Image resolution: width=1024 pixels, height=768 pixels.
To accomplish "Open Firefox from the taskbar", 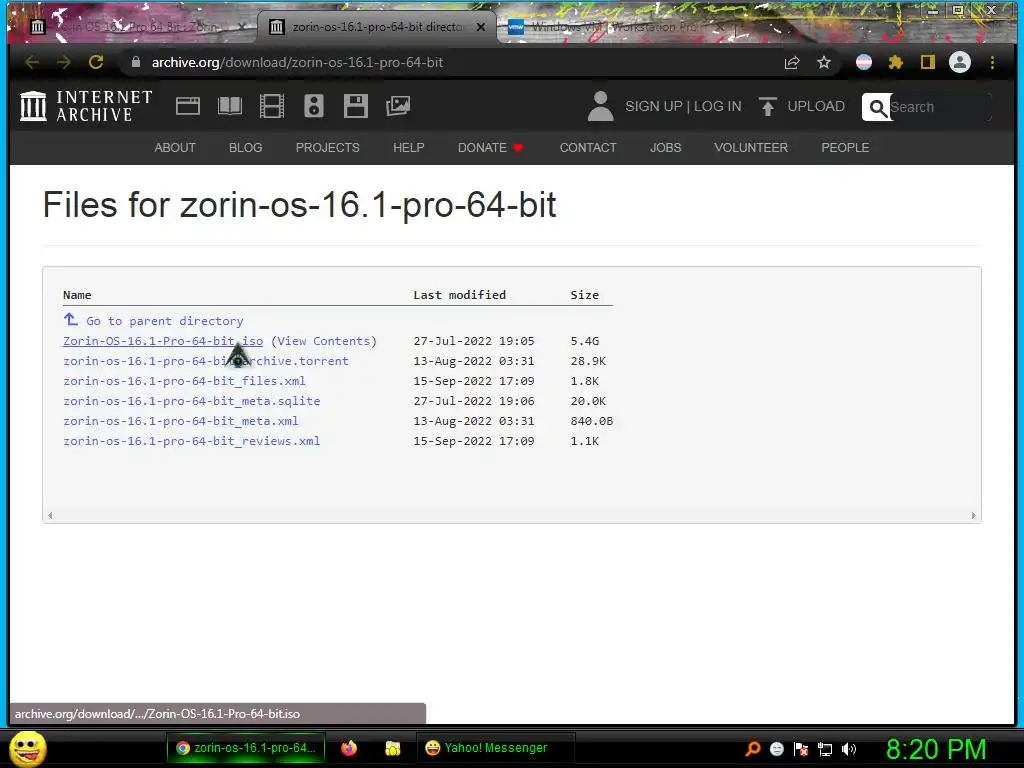I will [349, 748].
